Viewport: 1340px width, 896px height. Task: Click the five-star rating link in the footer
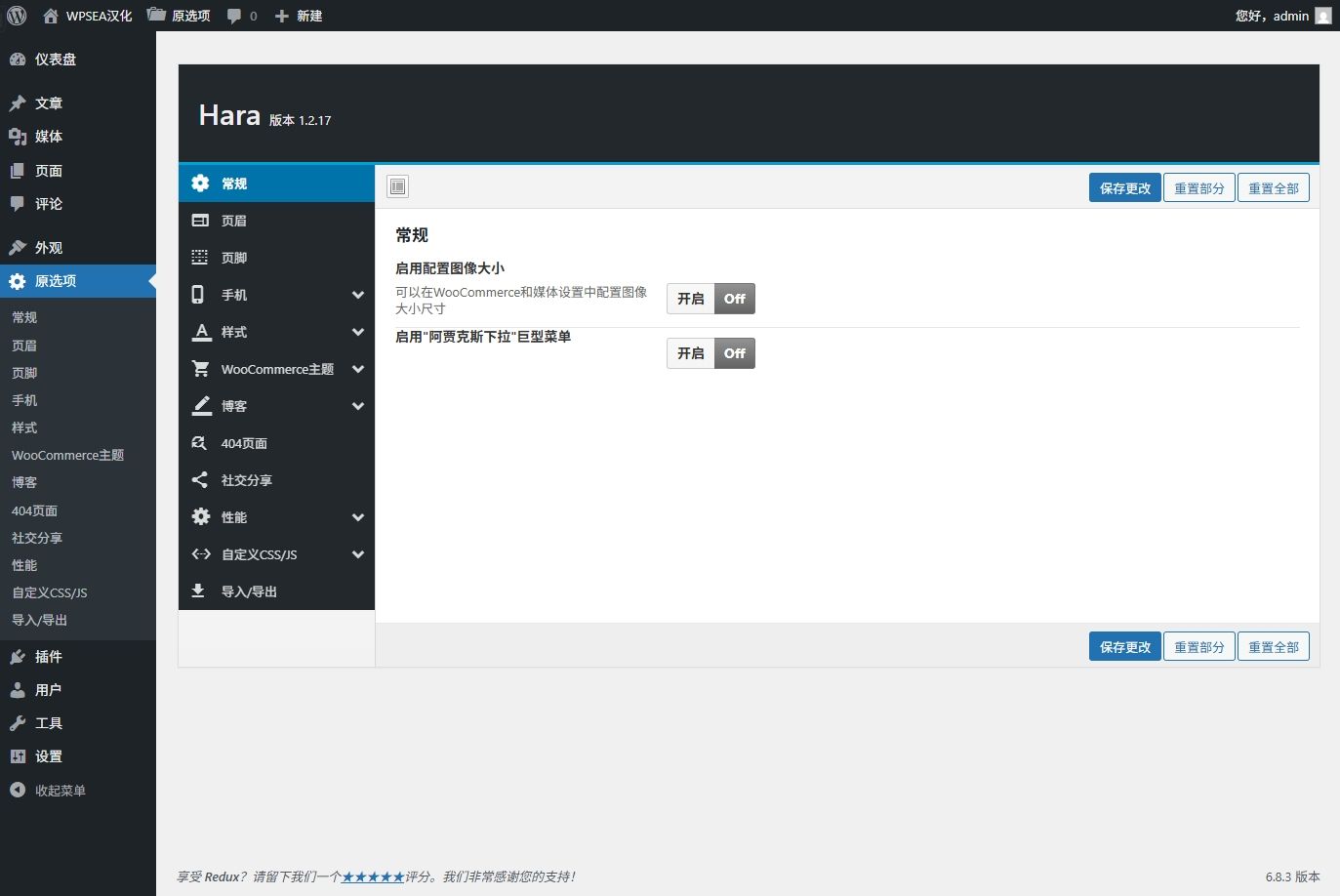click(373, 876)
